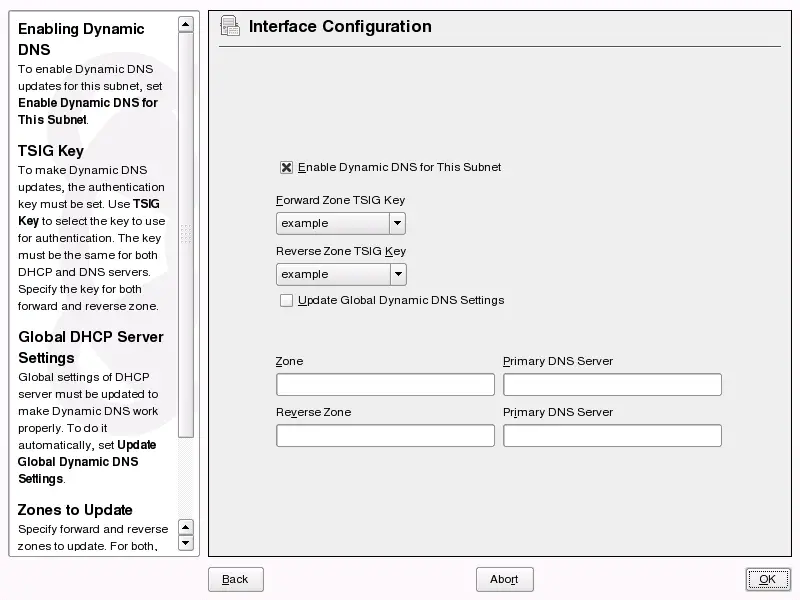The width and height of the screenshot is (800, 600).
Task: Click the Zone input field
Action: pos(385,385)
